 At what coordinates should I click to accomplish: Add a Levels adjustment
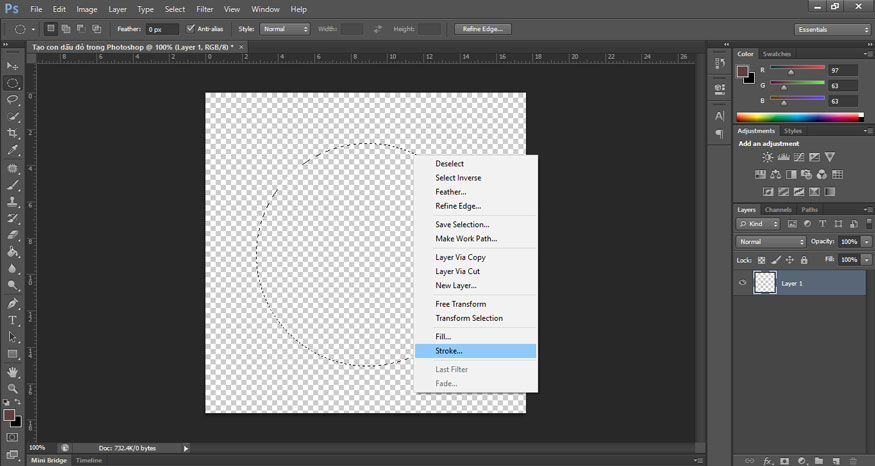click(783, 157)
